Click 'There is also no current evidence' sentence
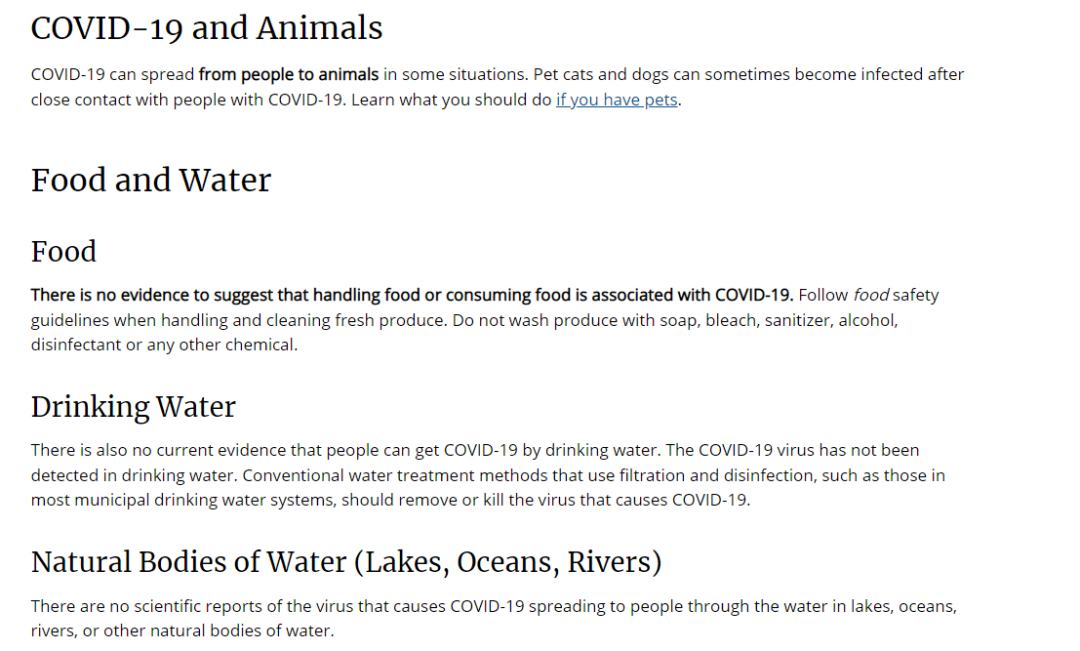 [346, 451]
